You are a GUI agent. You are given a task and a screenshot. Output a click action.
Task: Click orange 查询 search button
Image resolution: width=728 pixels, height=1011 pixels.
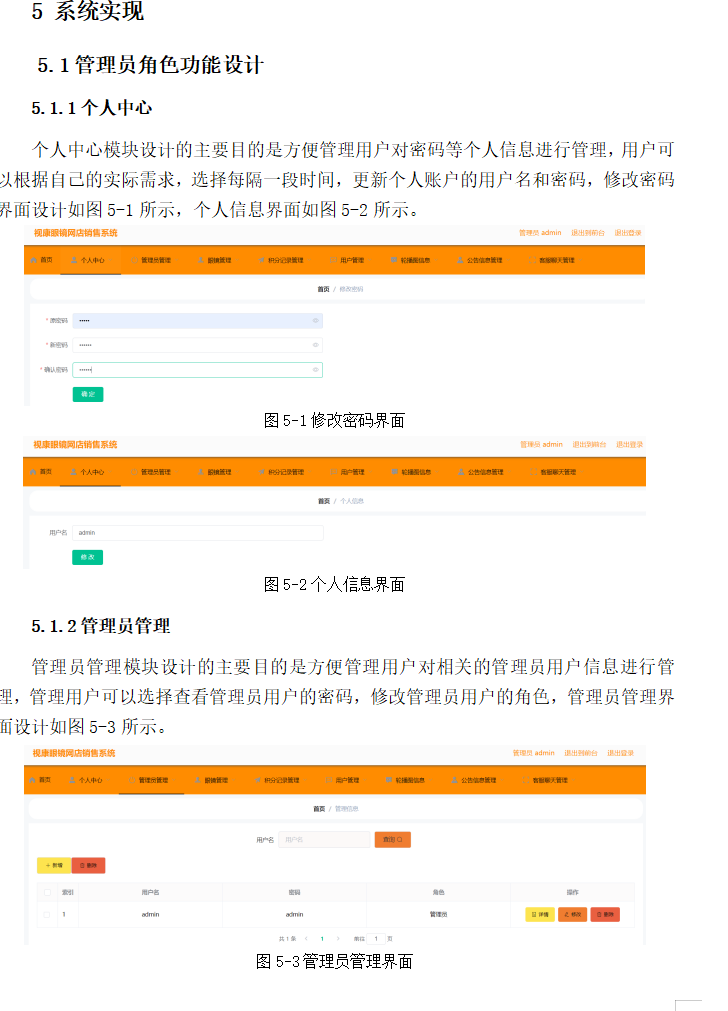393,840
